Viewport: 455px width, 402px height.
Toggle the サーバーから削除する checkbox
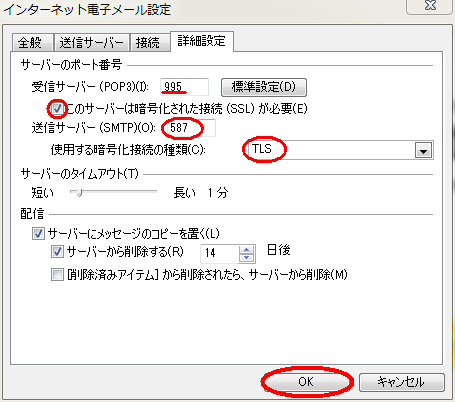(57, 252)
